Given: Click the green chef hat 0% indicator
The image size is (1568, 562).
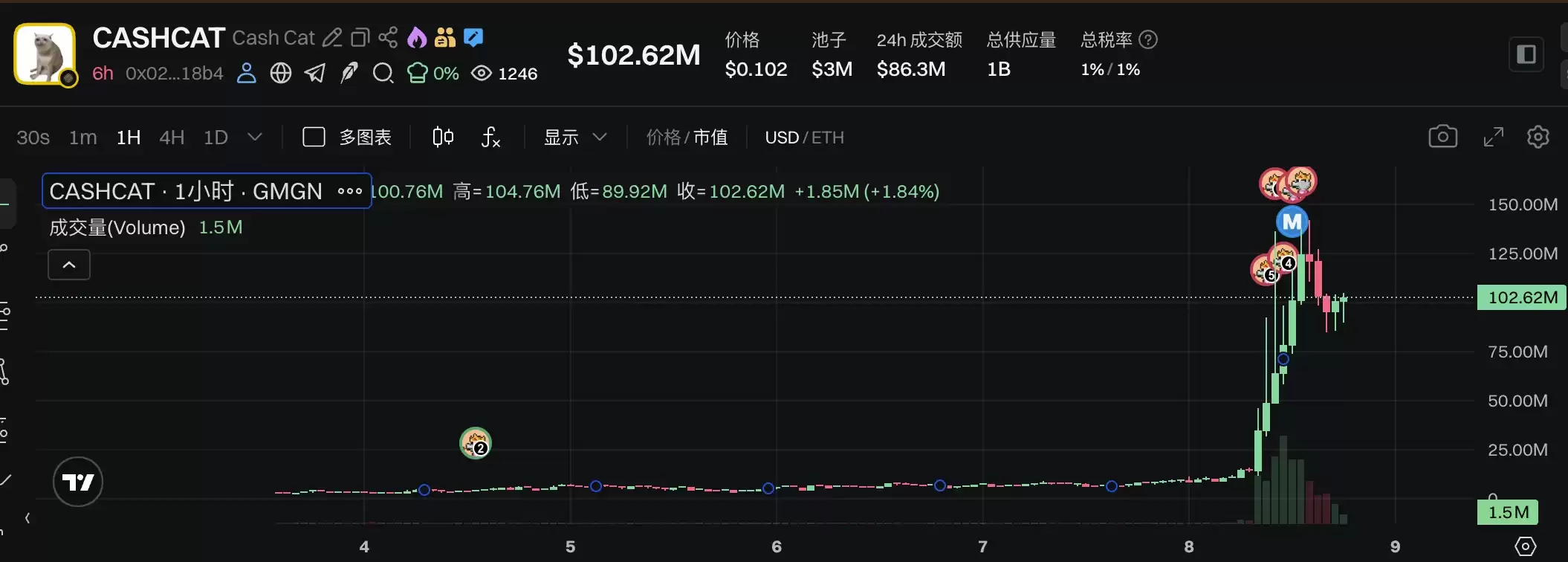Looking at the screenshot, I should [x=433, y=73].
